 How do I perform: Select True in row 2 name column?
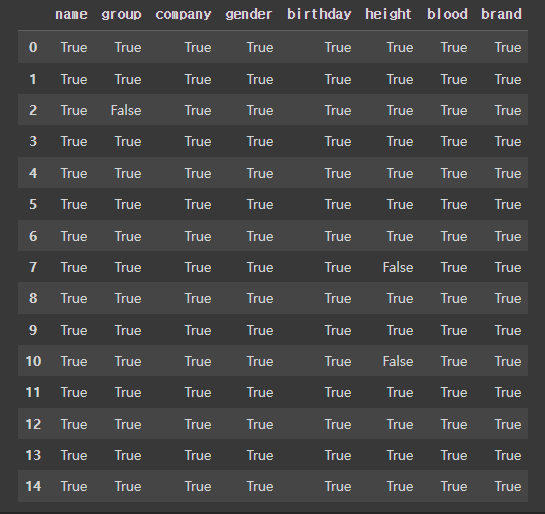[x=74, y=111]
